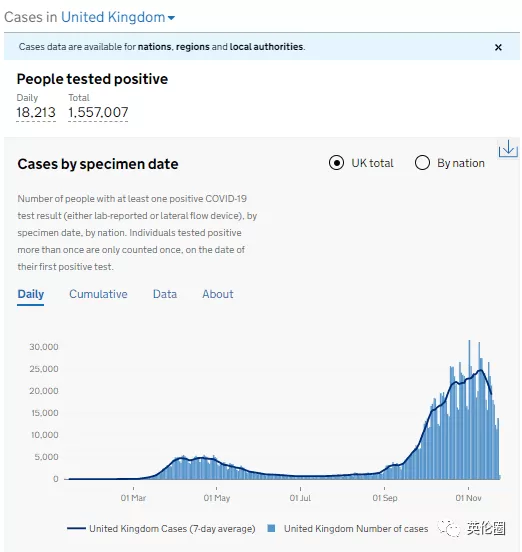Follow the regions link in banner
Image resolution: width=522 pixels, height=552 pixels.
[193, 47]
